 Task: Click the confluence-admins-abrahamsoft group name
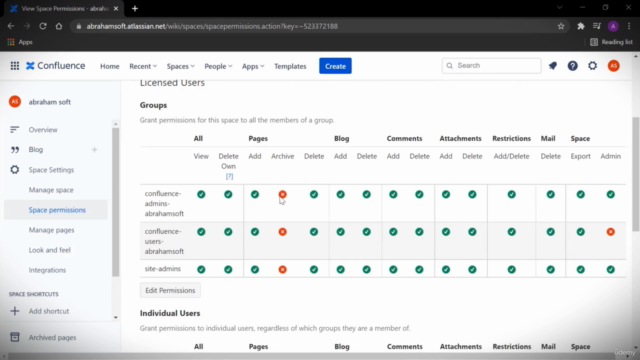click(164, 203)
